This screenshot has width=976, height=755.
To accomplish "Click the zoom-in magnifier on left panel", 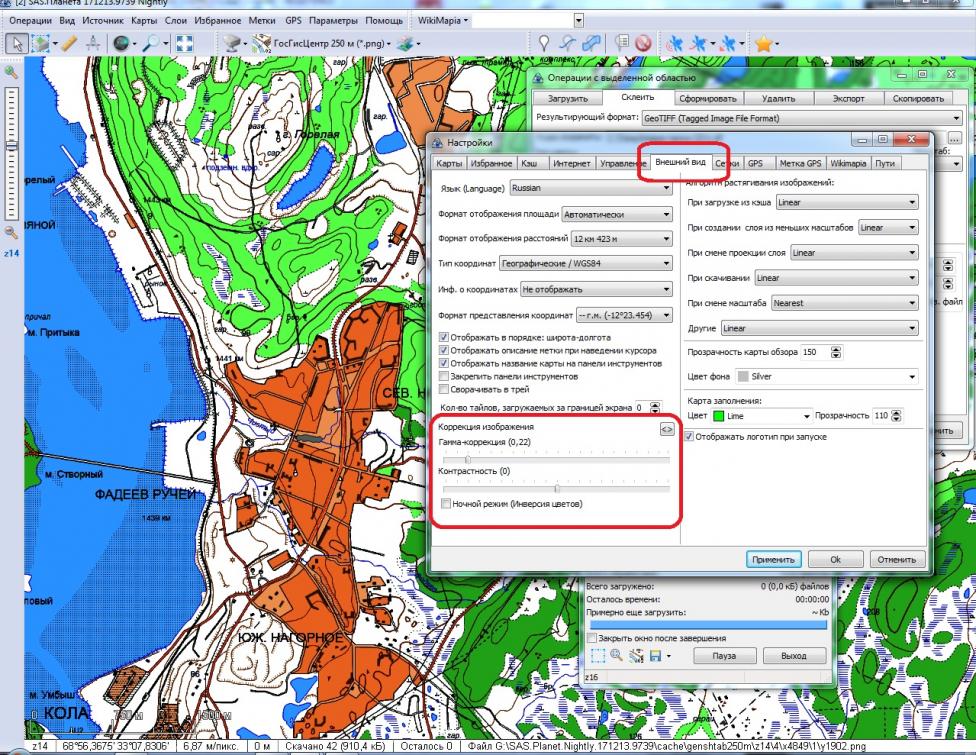I will coord(12,73).
